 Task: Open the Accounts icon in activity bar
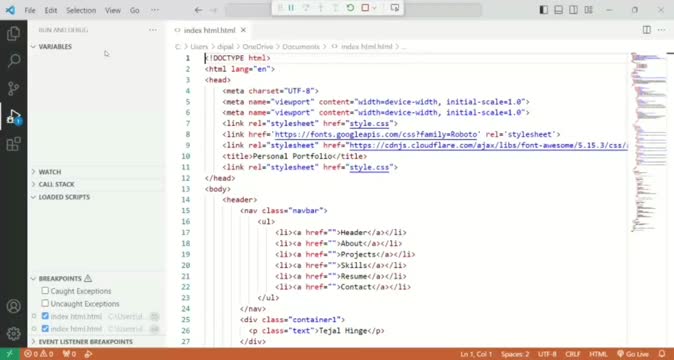[x=13, y=306]
